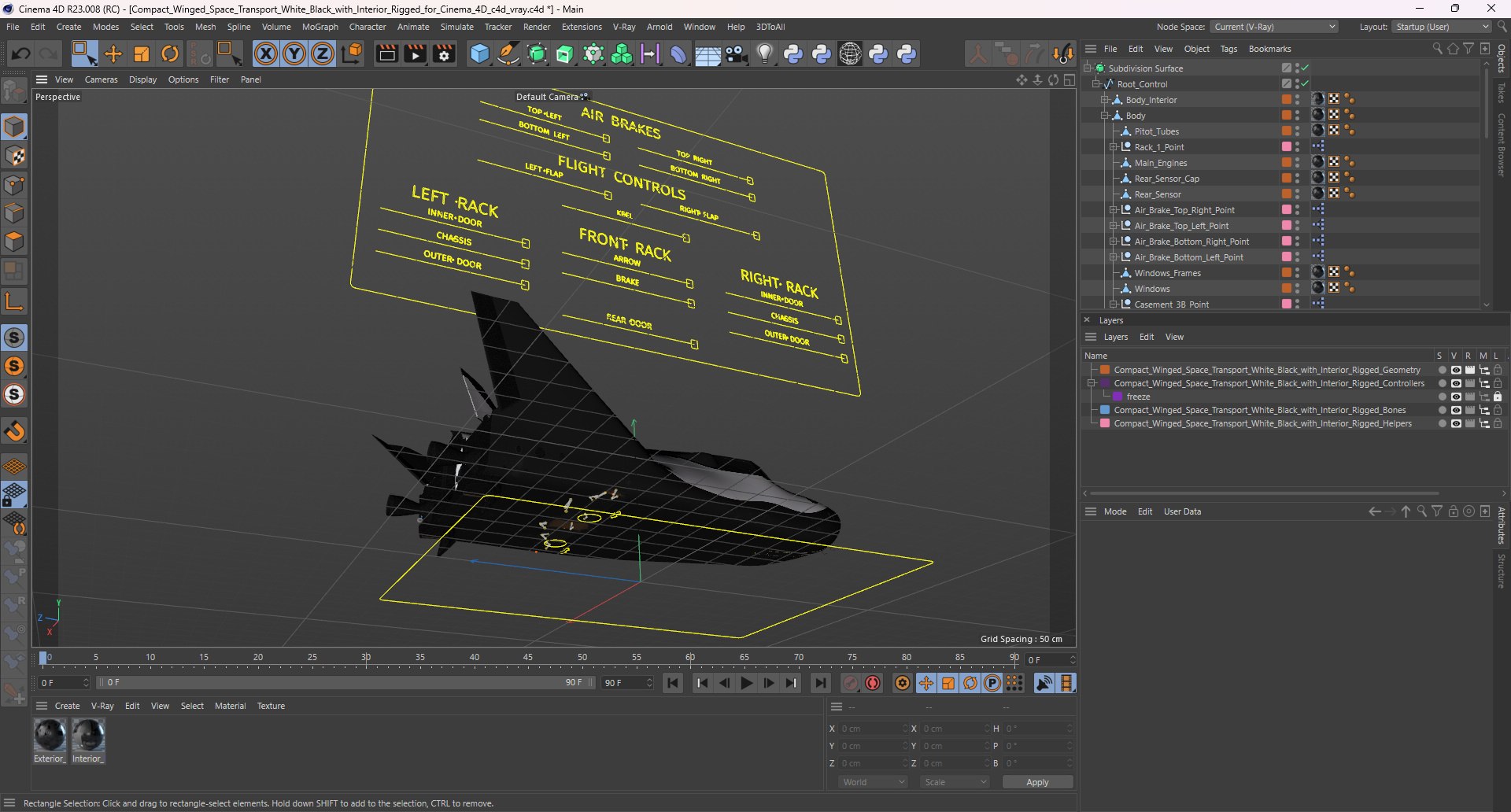The height and width of the screenshot is (812, 1511).
Task: Click the globe web icon in toolbar
Action: 850,54
